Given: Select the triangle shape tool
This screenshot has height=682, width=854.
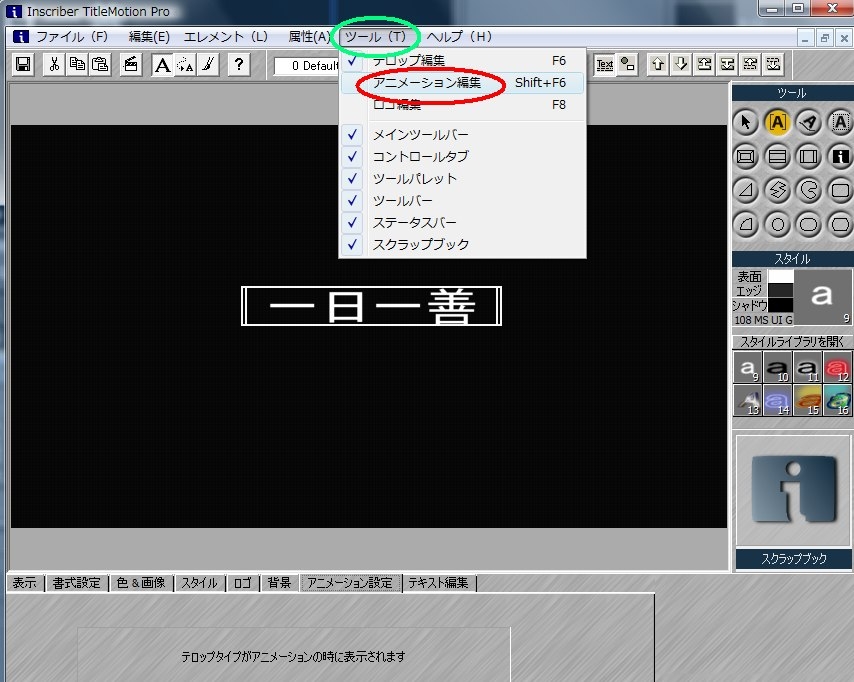Looking at the screenshot, I should pyautogui.click(x=746, y=190).
